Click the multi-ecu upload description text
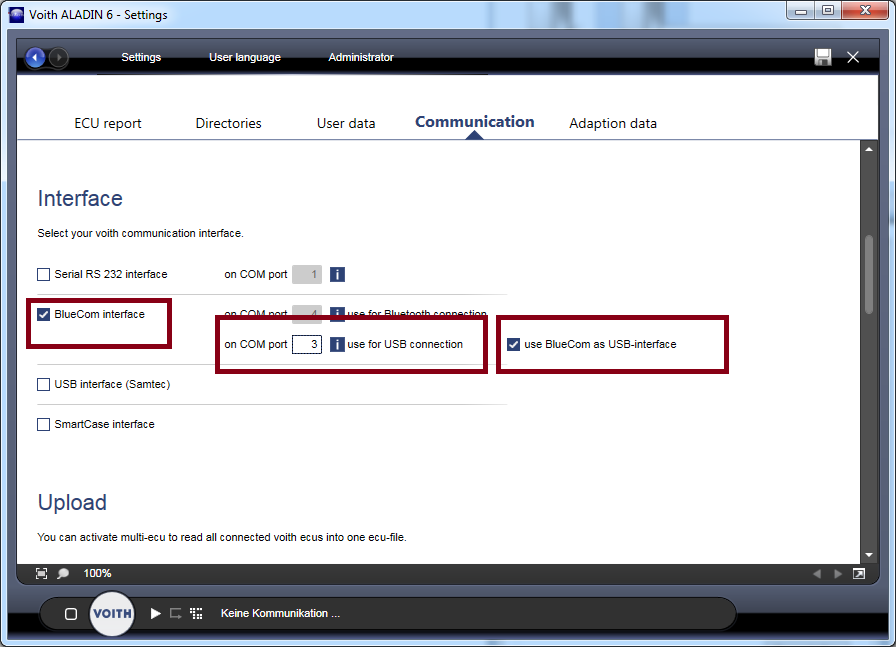The image size is (896, 647). tap(222, 537)
